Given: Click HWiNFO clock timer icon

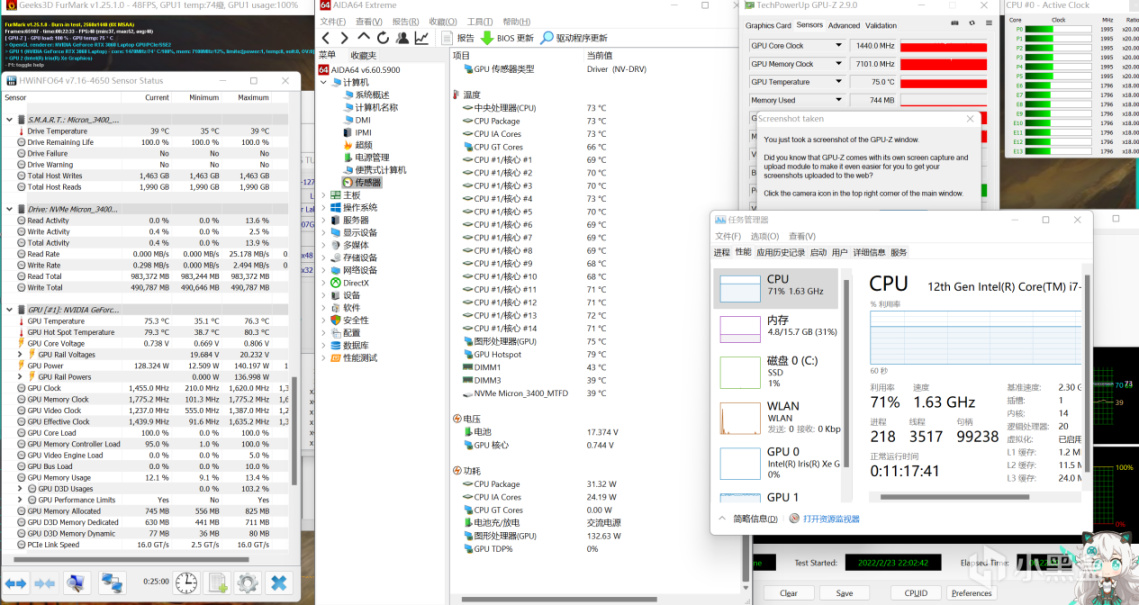Looking at the screenshot, I should pos(186,582).
